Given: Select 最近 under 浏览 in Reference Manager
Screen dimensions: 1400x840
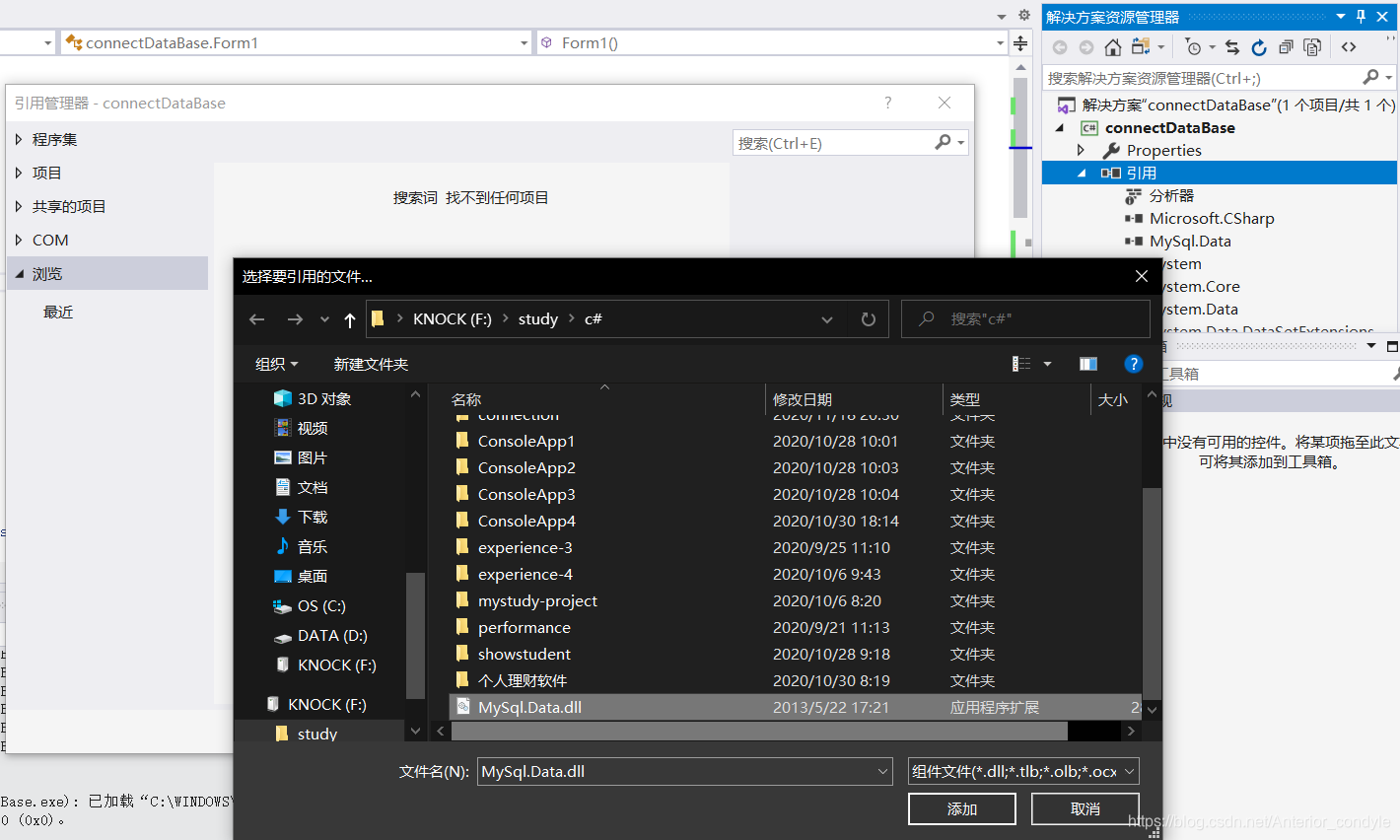Looking at the screenshot, I should pyautogui.click(x=58, y=312).
